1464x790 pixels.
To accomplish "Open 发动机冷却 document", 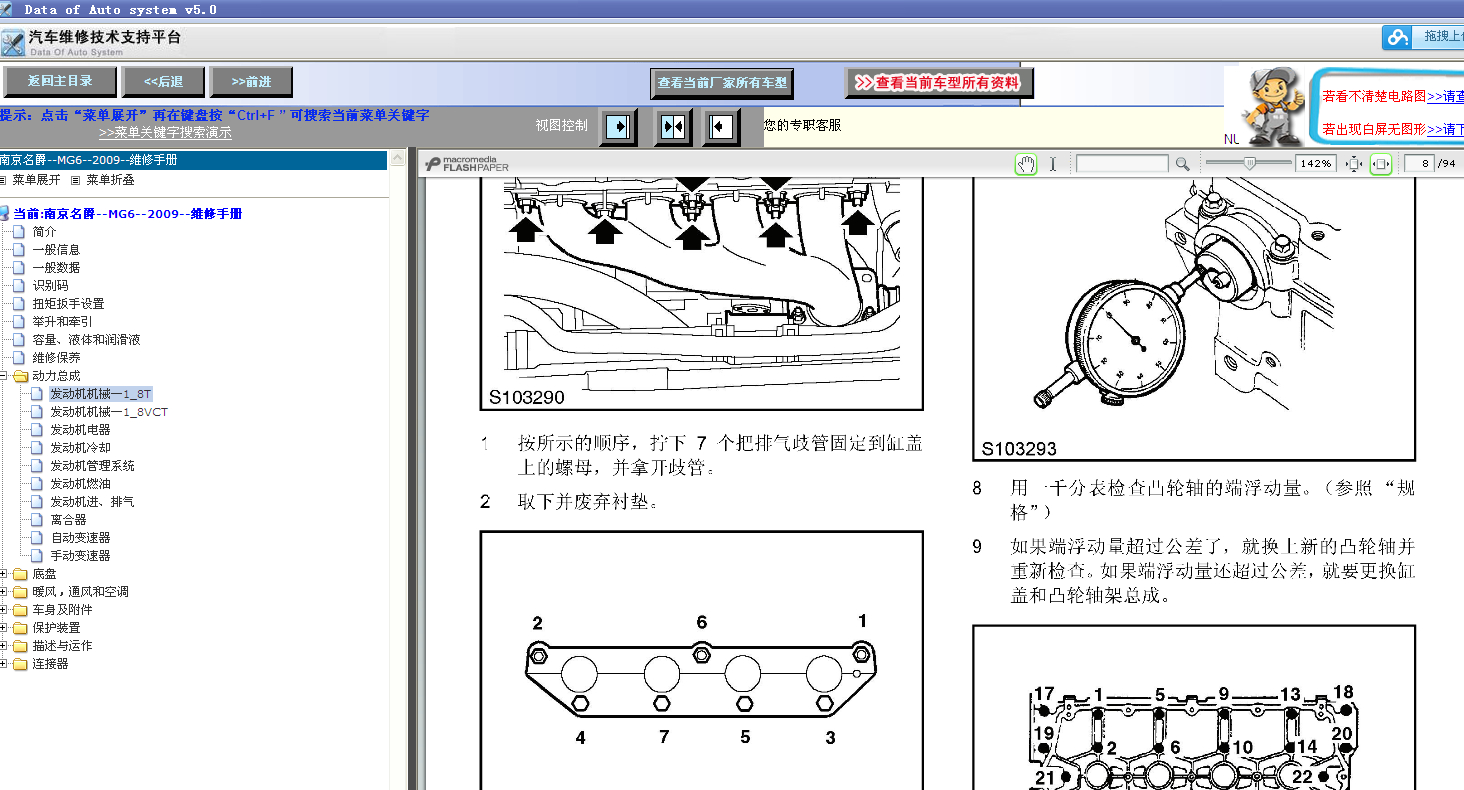I will click(80, 448).
